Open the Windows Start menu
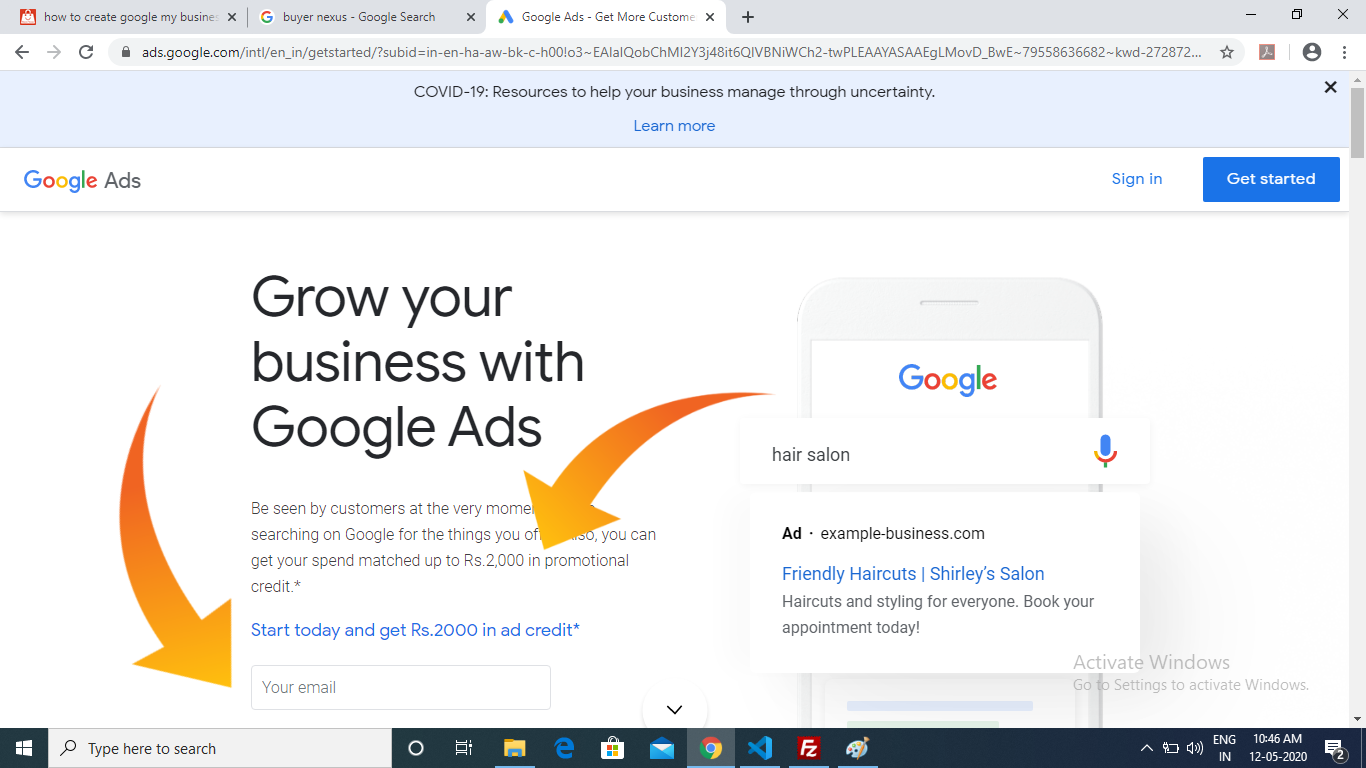Screen dimensions: 1366x768 24,748
